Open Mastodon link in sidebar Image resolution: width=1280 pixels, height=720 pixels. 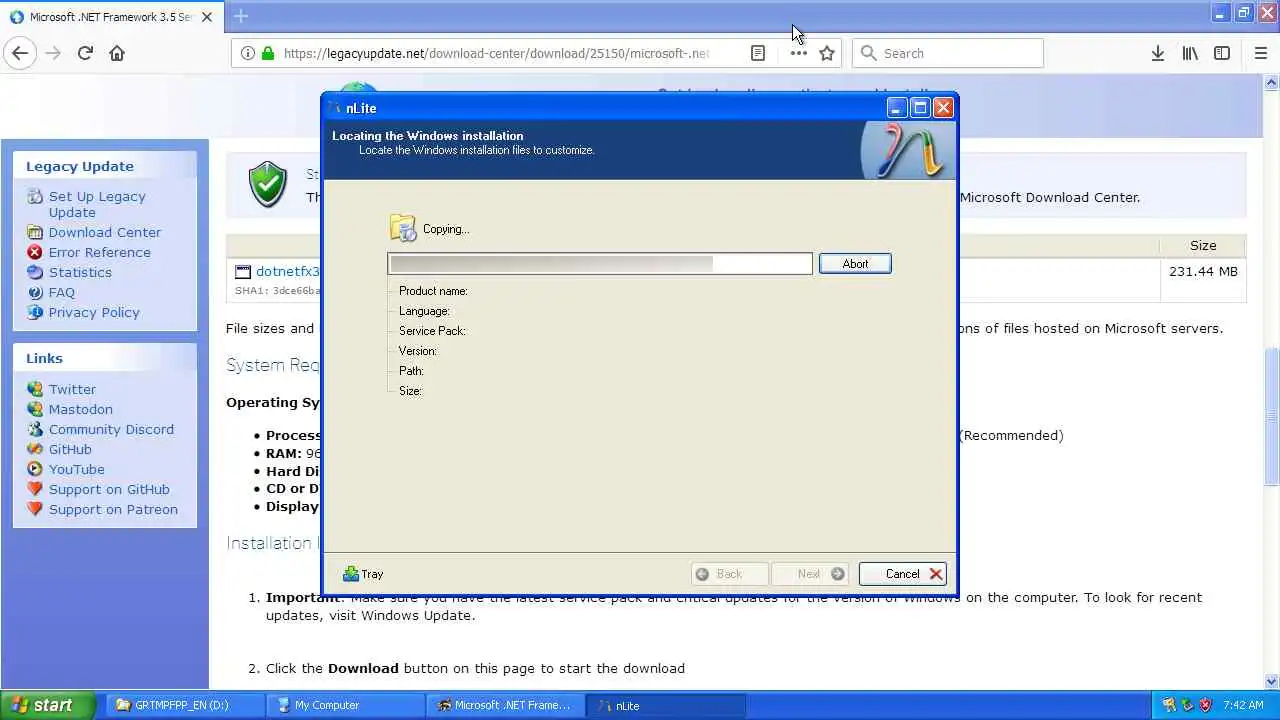[x=81, y=409]
